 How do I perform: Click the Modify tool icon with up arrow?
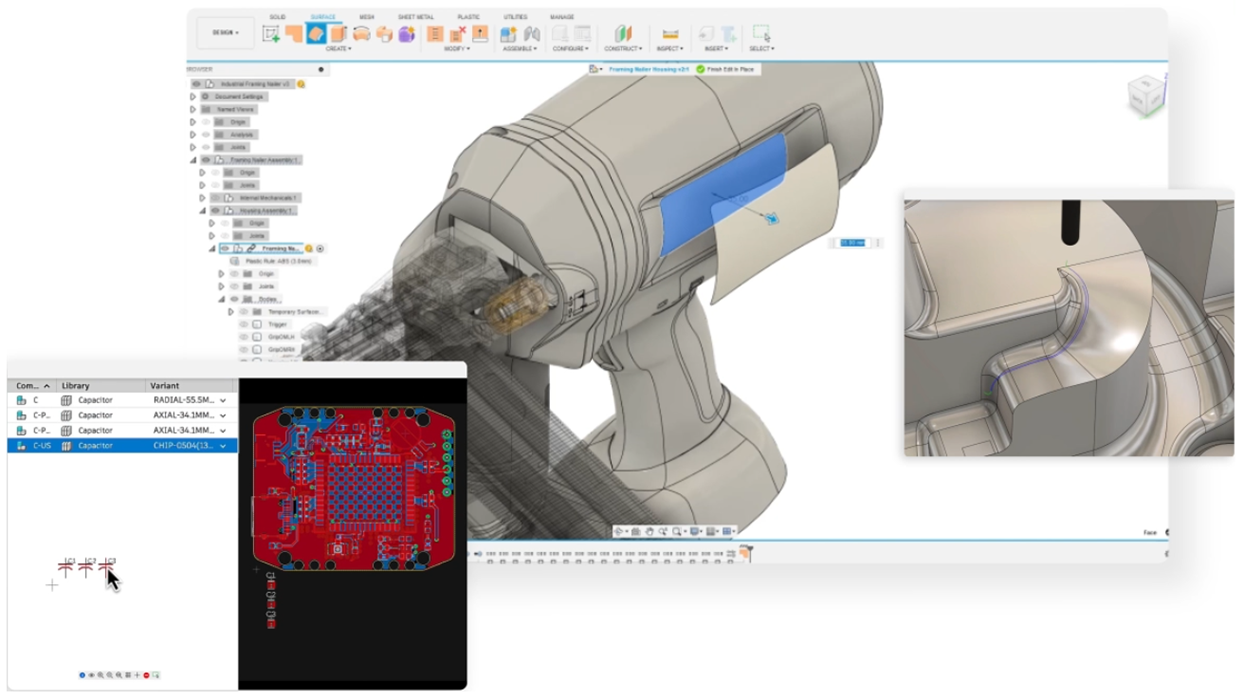(480, 34)
